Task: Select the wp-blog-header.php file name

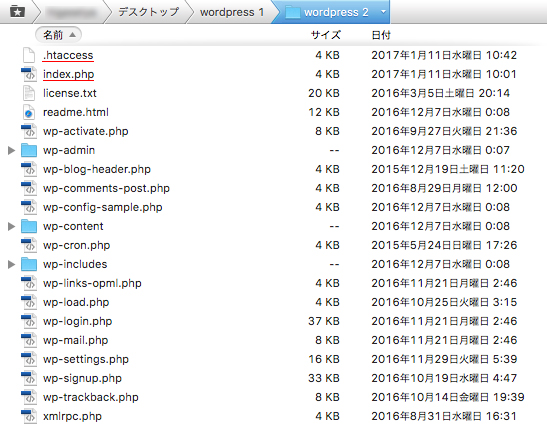Action: coord(97,169)
